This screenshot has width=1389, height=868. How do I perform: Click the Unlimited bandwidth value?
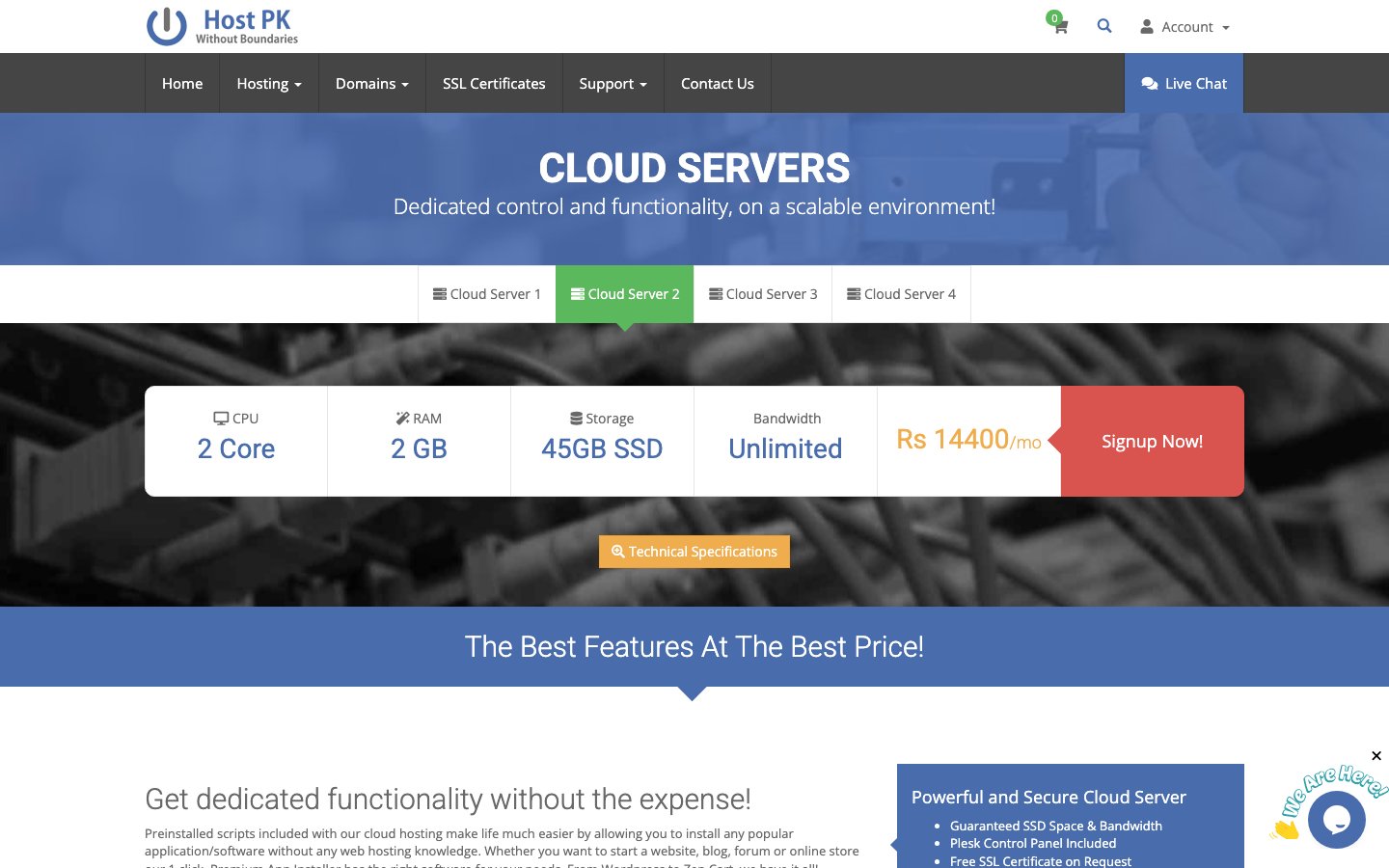click(785, 449)
